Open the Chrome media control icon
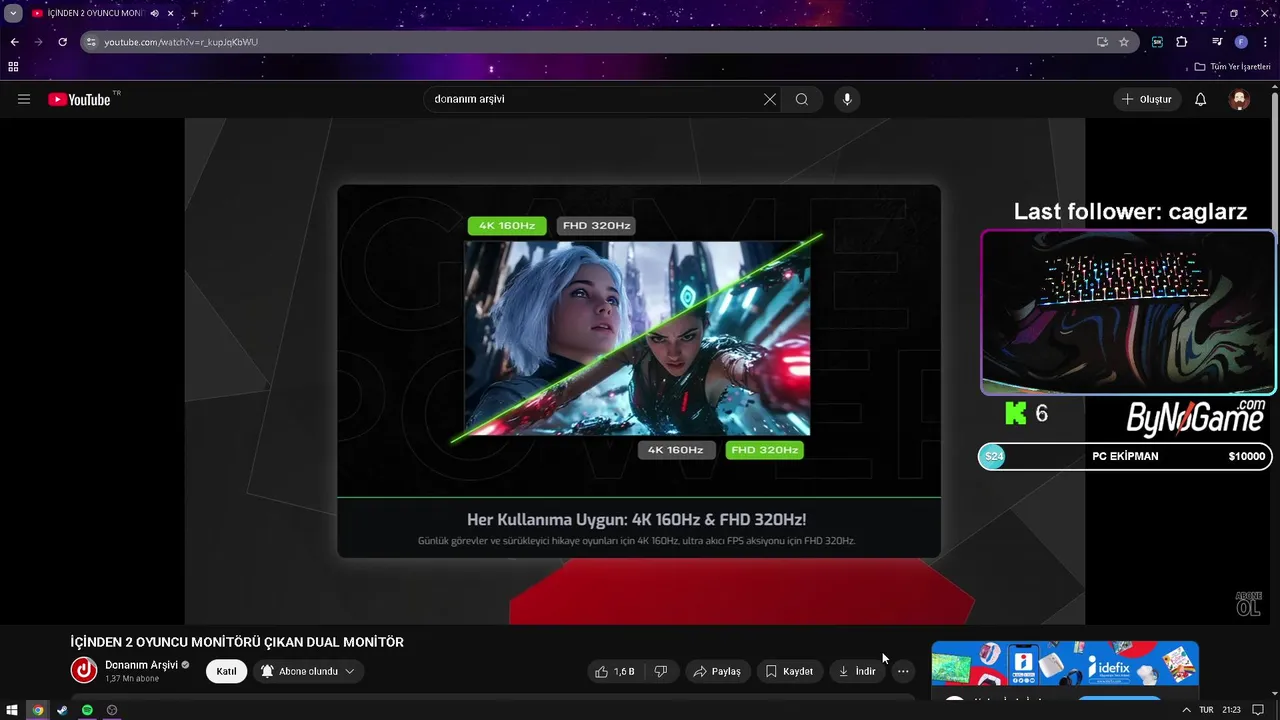Image resolution: width=1280 pixels, height=720 pixels. [x=1217, y=42]
